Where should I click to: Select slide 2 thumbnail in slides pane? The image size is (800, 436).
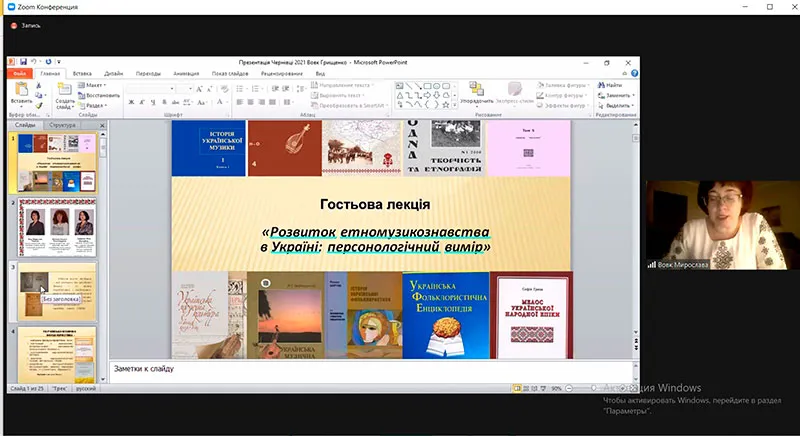pyautogui.click(x=57, y=227)
